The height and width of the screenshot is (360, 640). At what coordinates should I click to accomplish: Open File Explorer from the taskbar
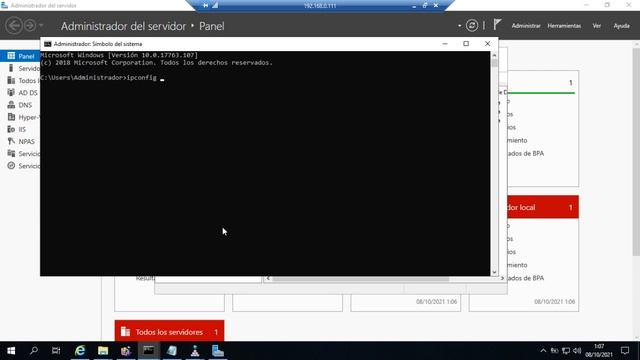point(103,351)
